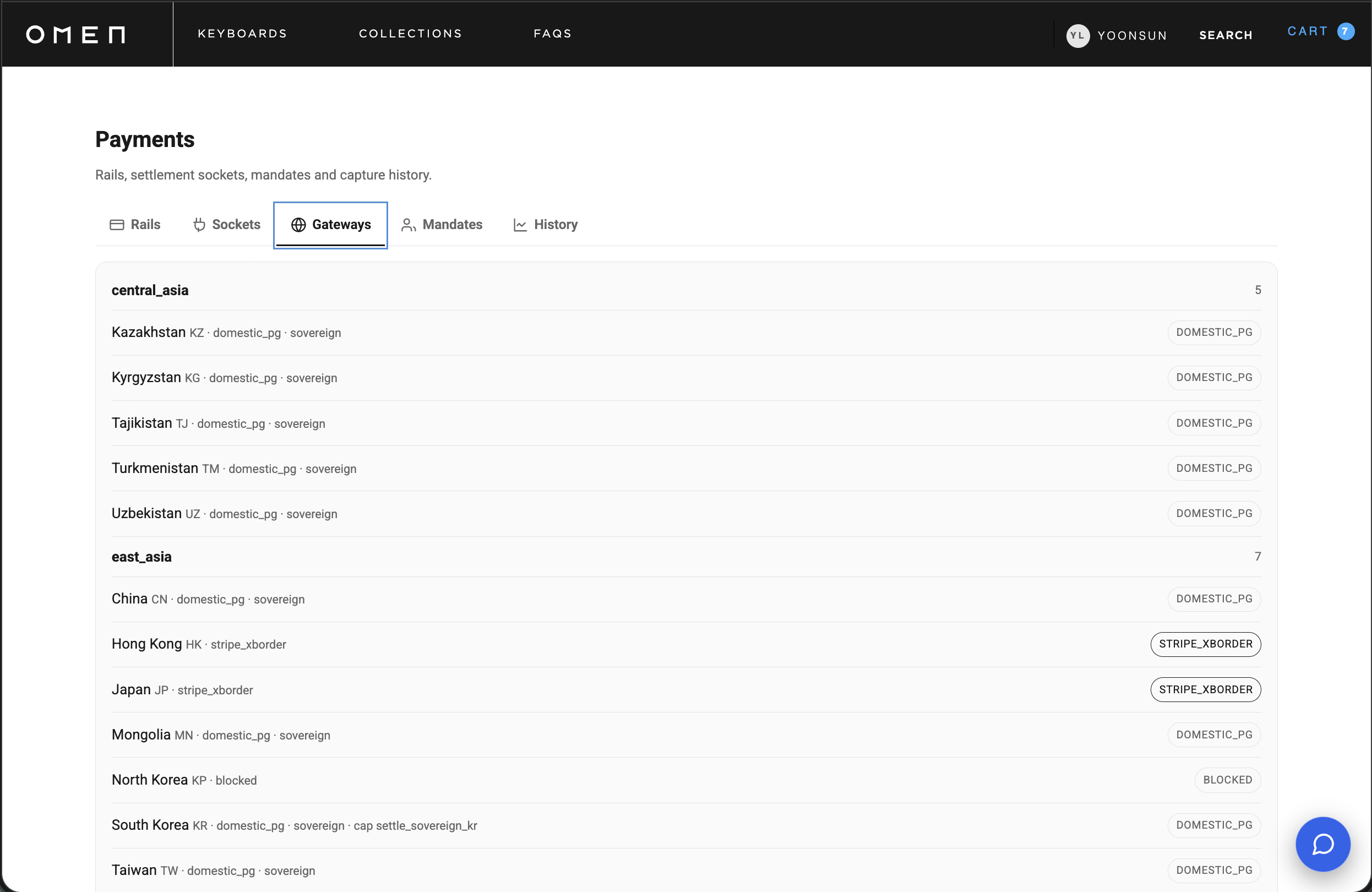The height and width of the screenshot is (892, 1372).
Task: Select the Kyrgyzstan row name
Action: [146, 377]
